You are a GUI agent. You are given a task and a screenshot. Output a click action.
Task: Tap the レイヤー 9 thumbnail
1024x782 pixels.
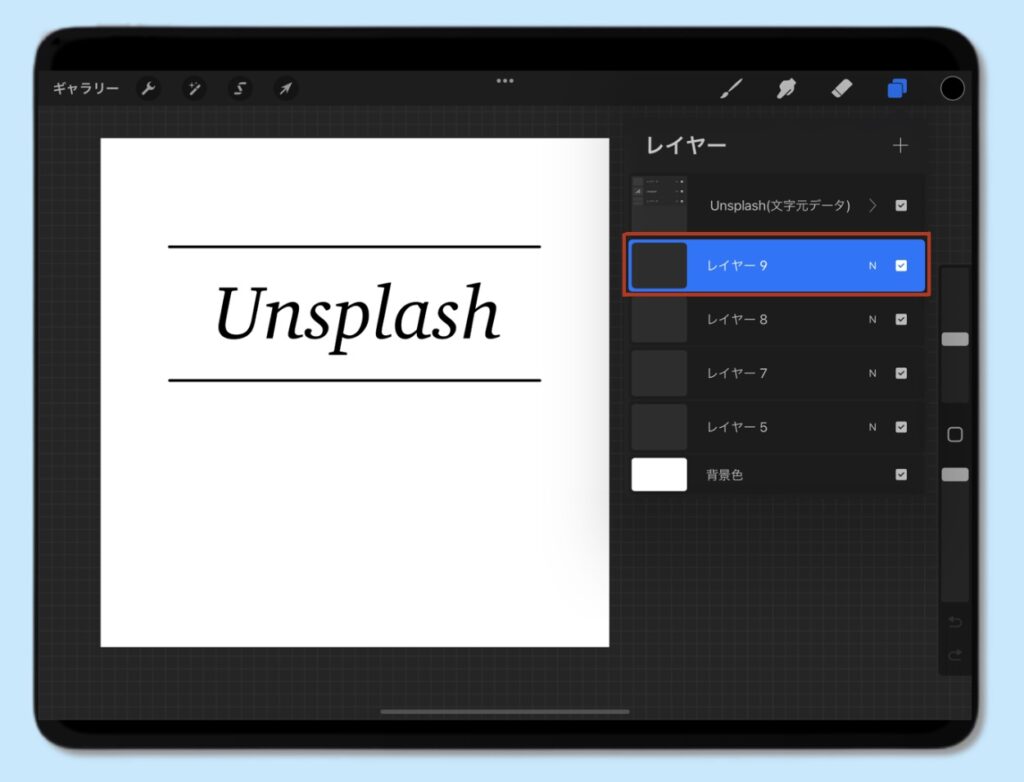point(659,265)
